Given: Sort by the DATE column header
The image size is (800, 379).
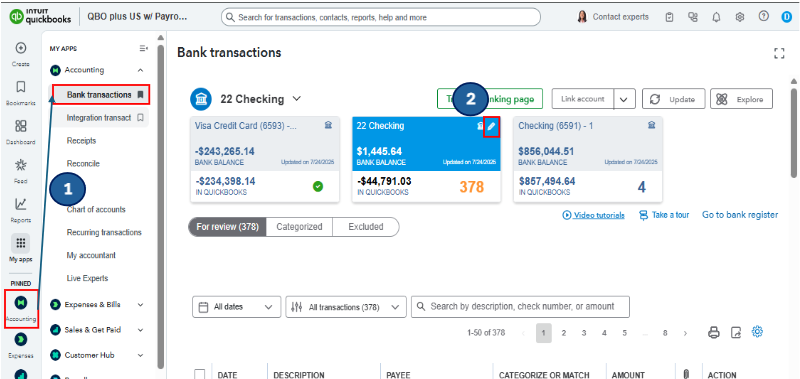Looking at the screenshot, I should (228, 375).
